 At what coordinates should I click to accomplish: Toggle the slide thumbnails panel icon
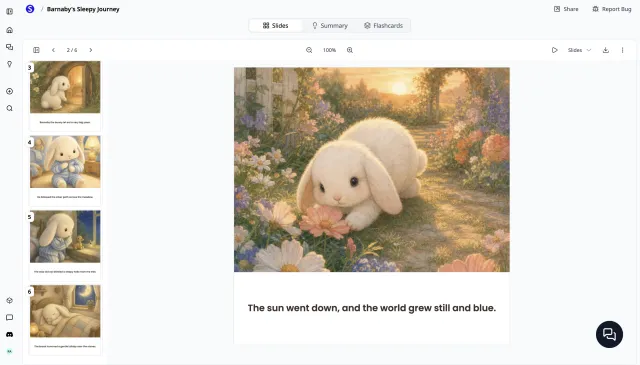click(x=36, y=50)
